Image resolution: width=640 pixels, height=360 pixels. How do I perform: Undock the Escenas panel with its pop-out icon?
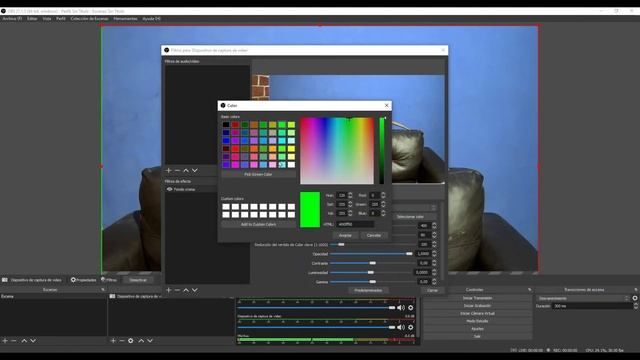(x=103, y=289)
